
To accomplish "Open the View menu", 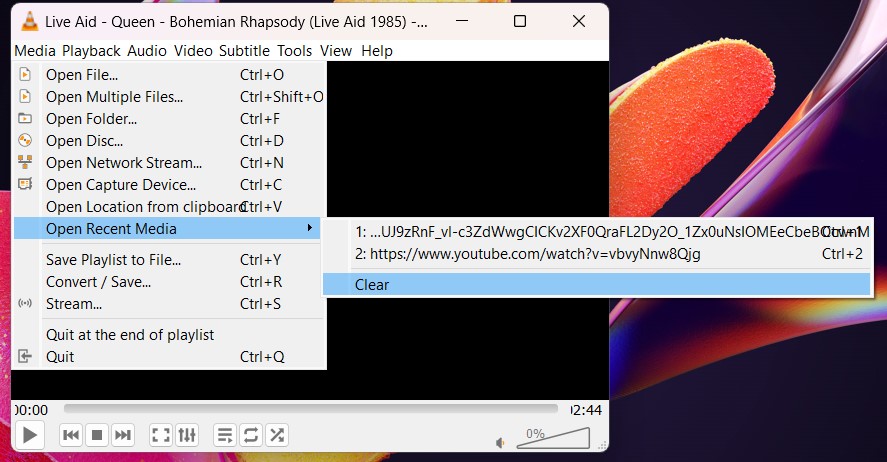I will (336, 51).
